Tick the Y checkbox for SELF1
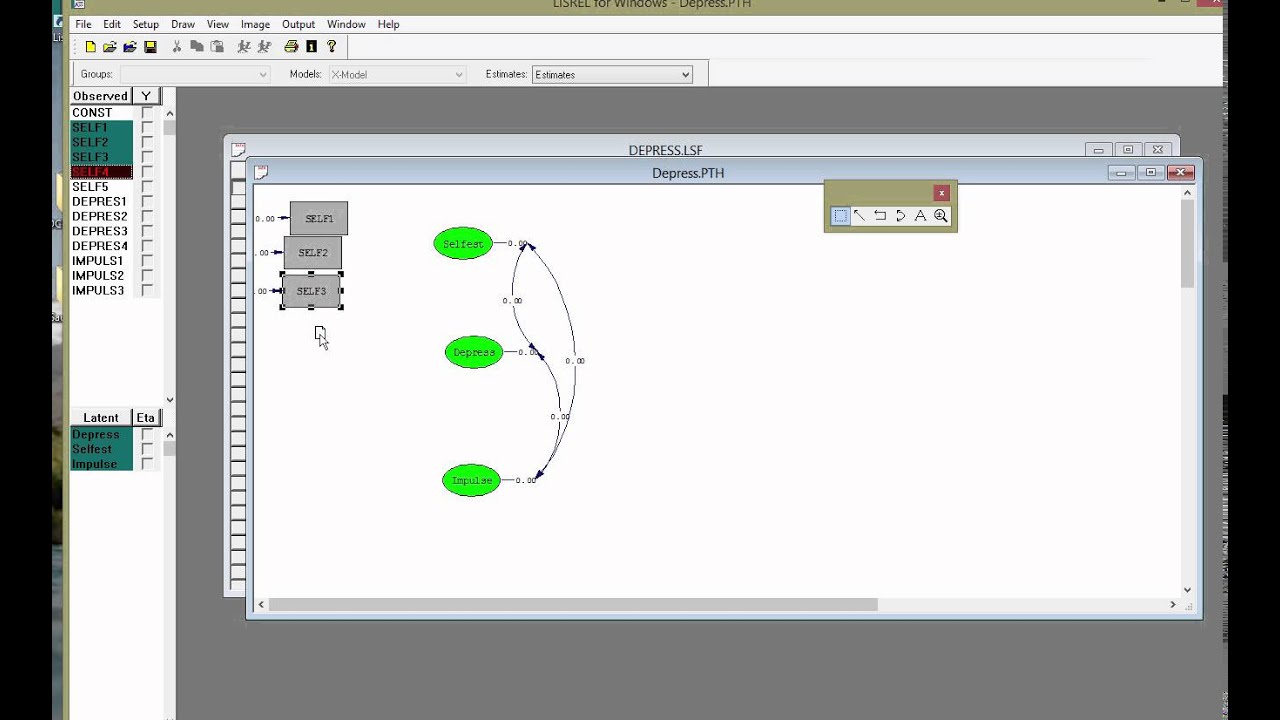This screenshot has width=1280, height=720. pyautogui.click(x=147, y=127)
